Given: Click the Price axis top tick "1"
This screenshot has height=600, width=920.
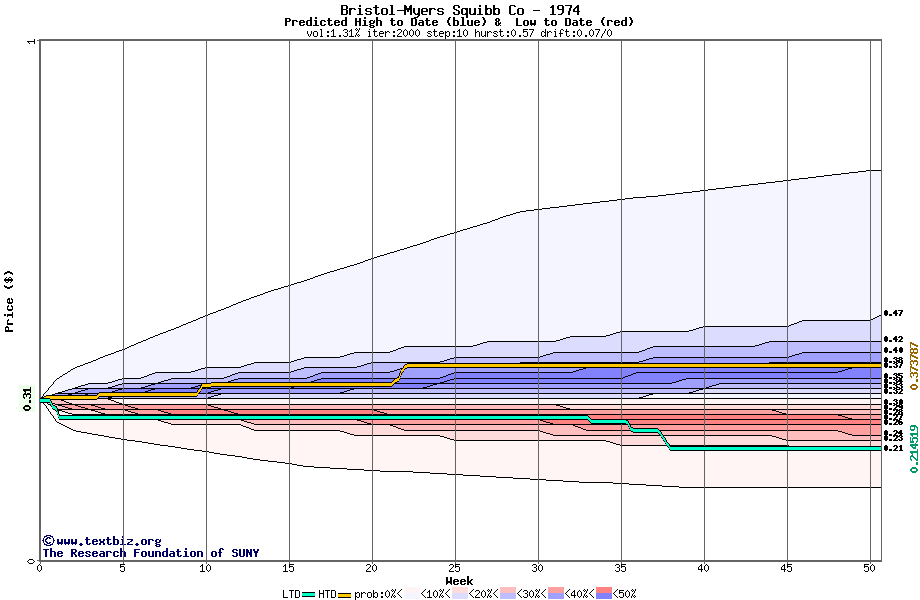Looking at the screenshot, I should (32, 42).
